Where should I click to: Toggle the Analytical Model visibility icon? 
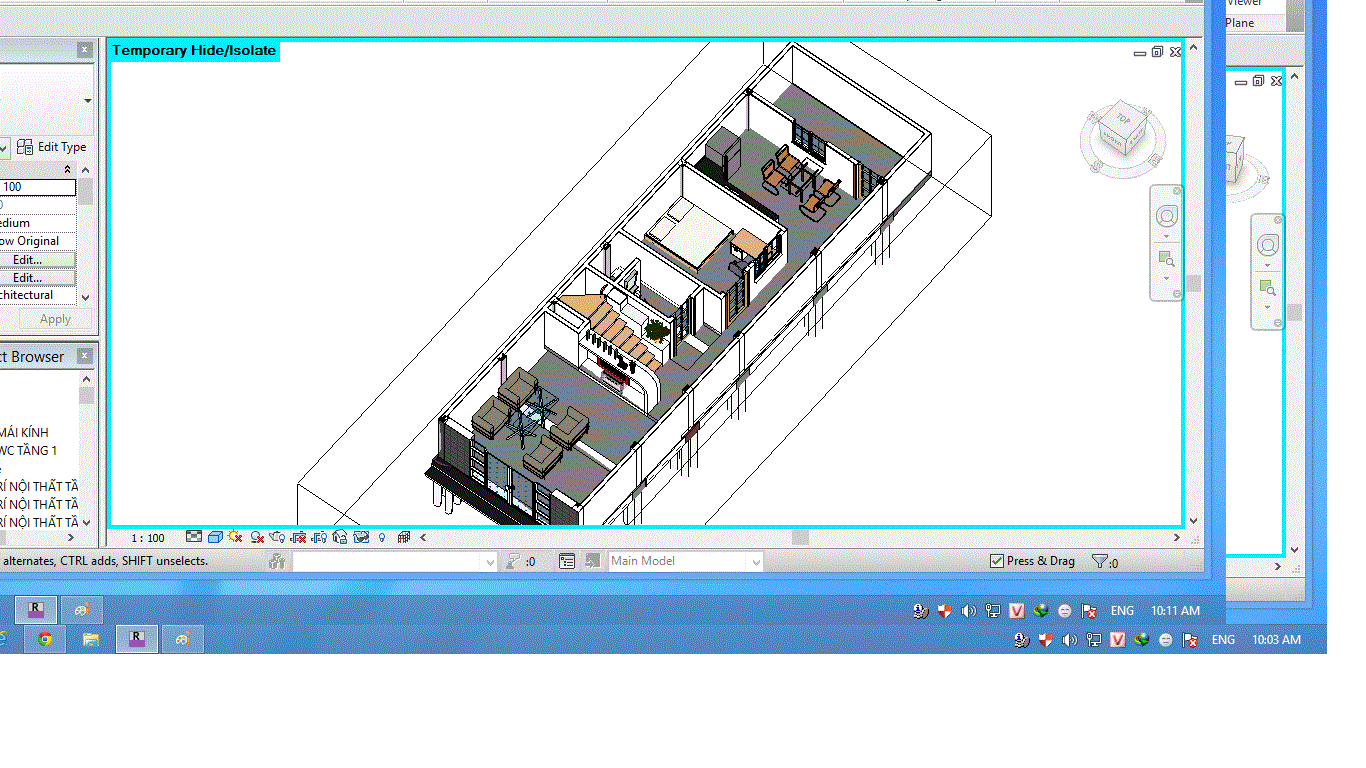pos(404,537)
